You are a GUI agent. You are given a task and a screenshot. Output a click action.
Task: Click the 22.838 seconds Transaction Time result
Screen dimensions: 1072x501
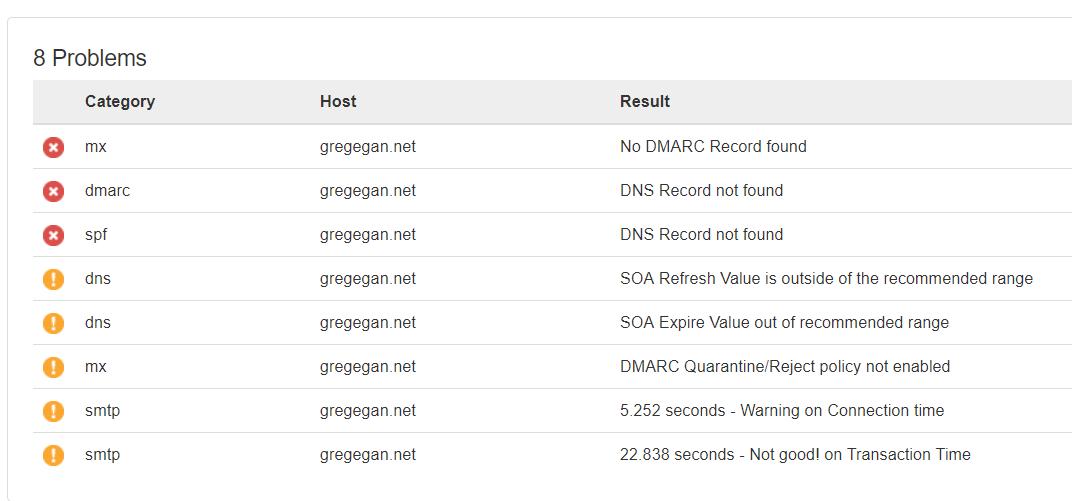(x=795, y=455)
